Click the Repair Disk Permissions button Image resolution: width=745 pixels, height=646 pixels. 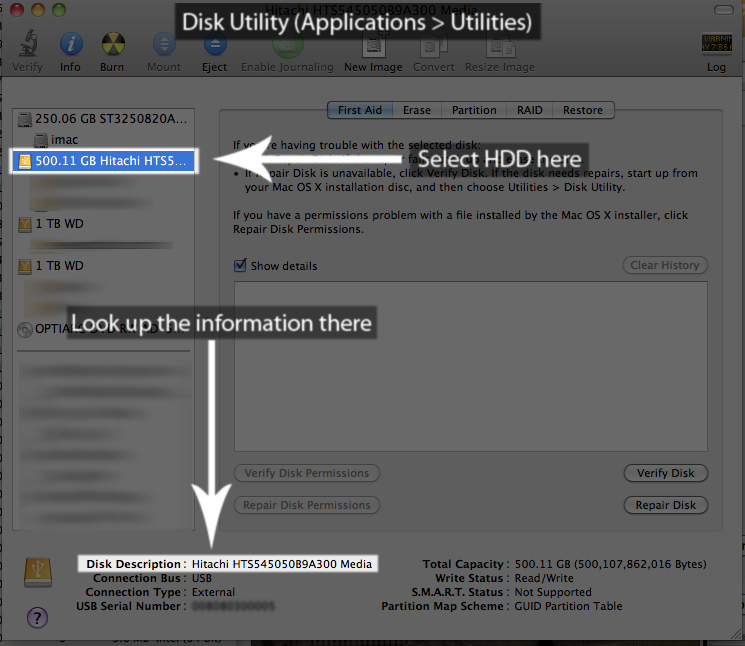pyautogui.click(x=307, y=505)
